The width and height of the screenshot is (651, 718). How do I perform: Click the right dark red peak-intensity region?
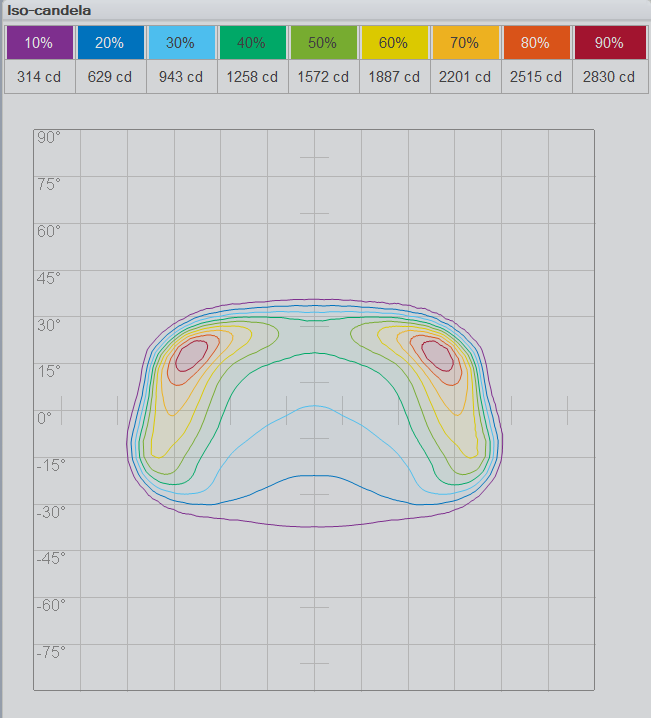437,355
